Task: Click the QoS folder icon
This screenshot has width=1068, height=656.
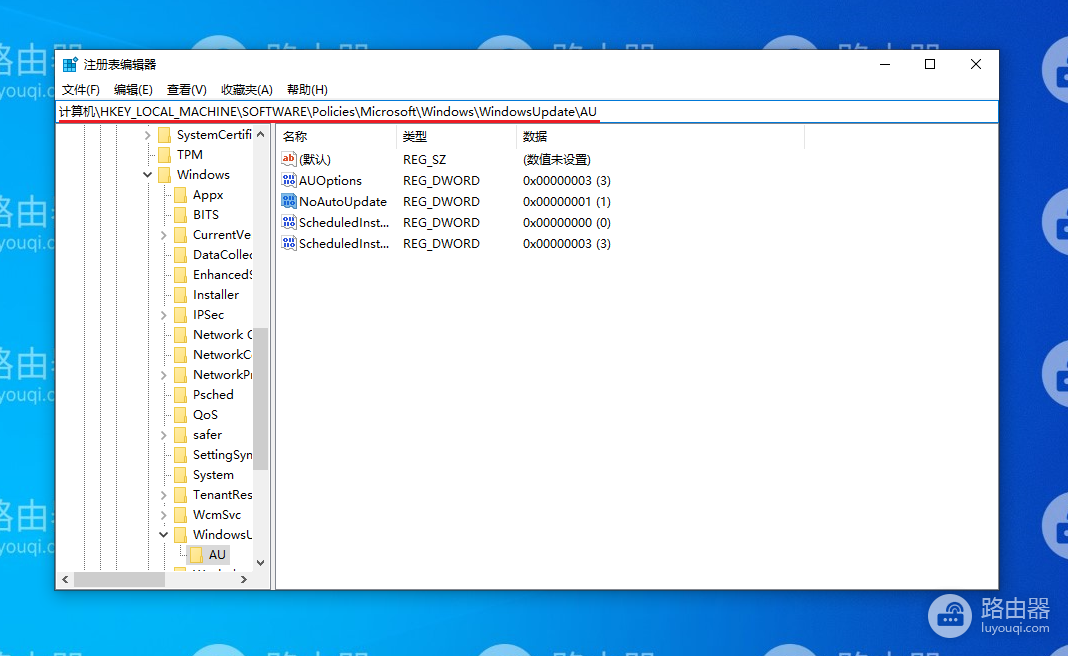Action: [x=180, y=415]
